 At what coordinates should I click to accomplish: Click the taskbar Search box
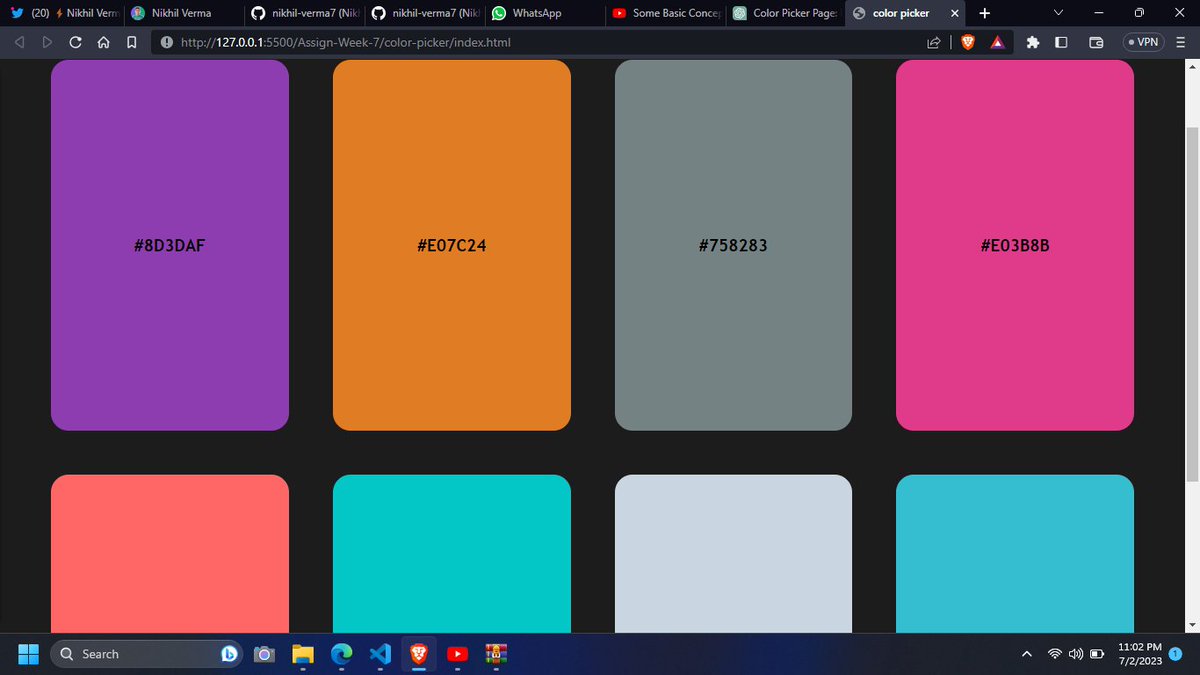click(146, 654)
